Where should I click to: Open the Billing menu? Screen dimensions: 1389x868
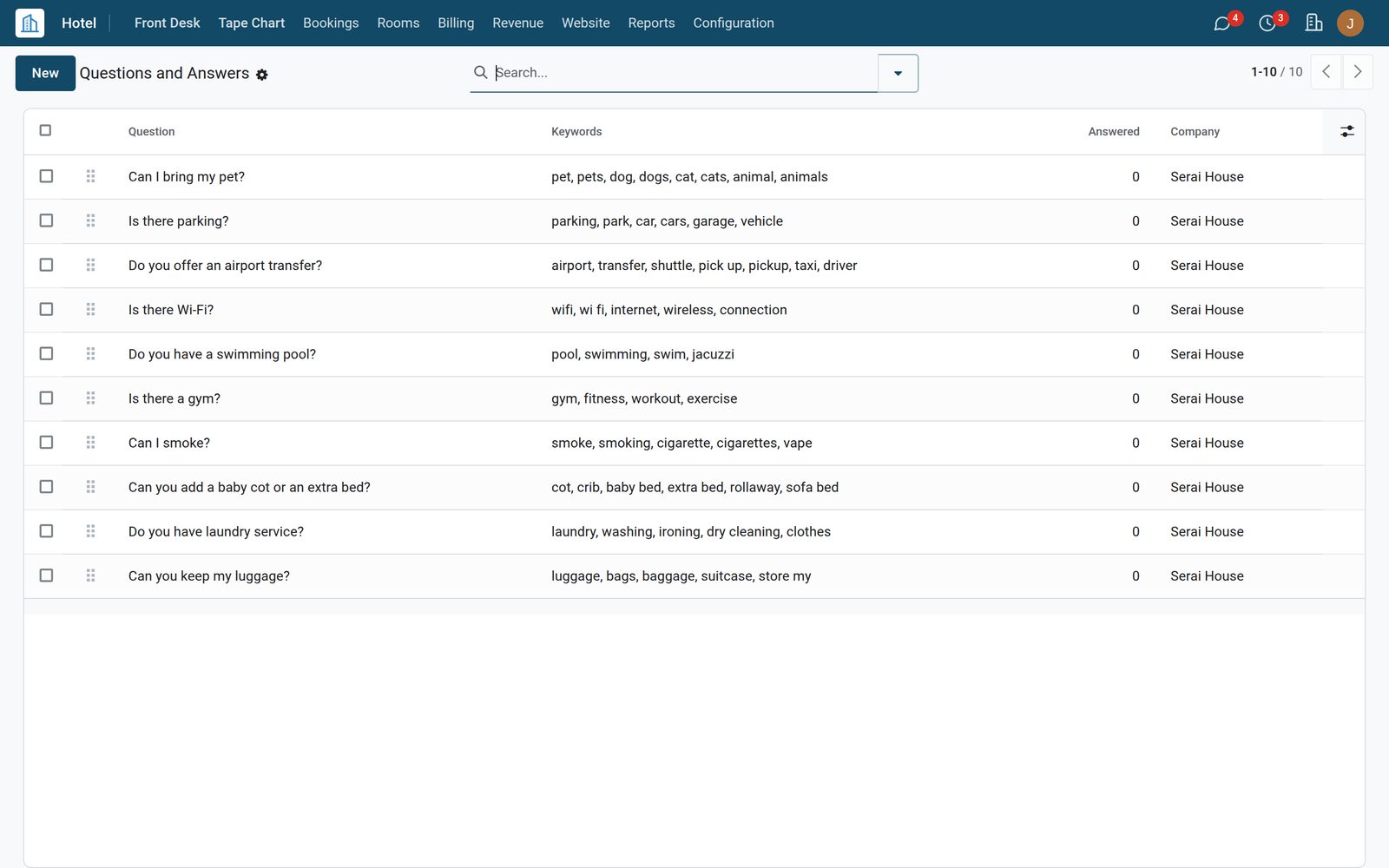coord(456,23)
